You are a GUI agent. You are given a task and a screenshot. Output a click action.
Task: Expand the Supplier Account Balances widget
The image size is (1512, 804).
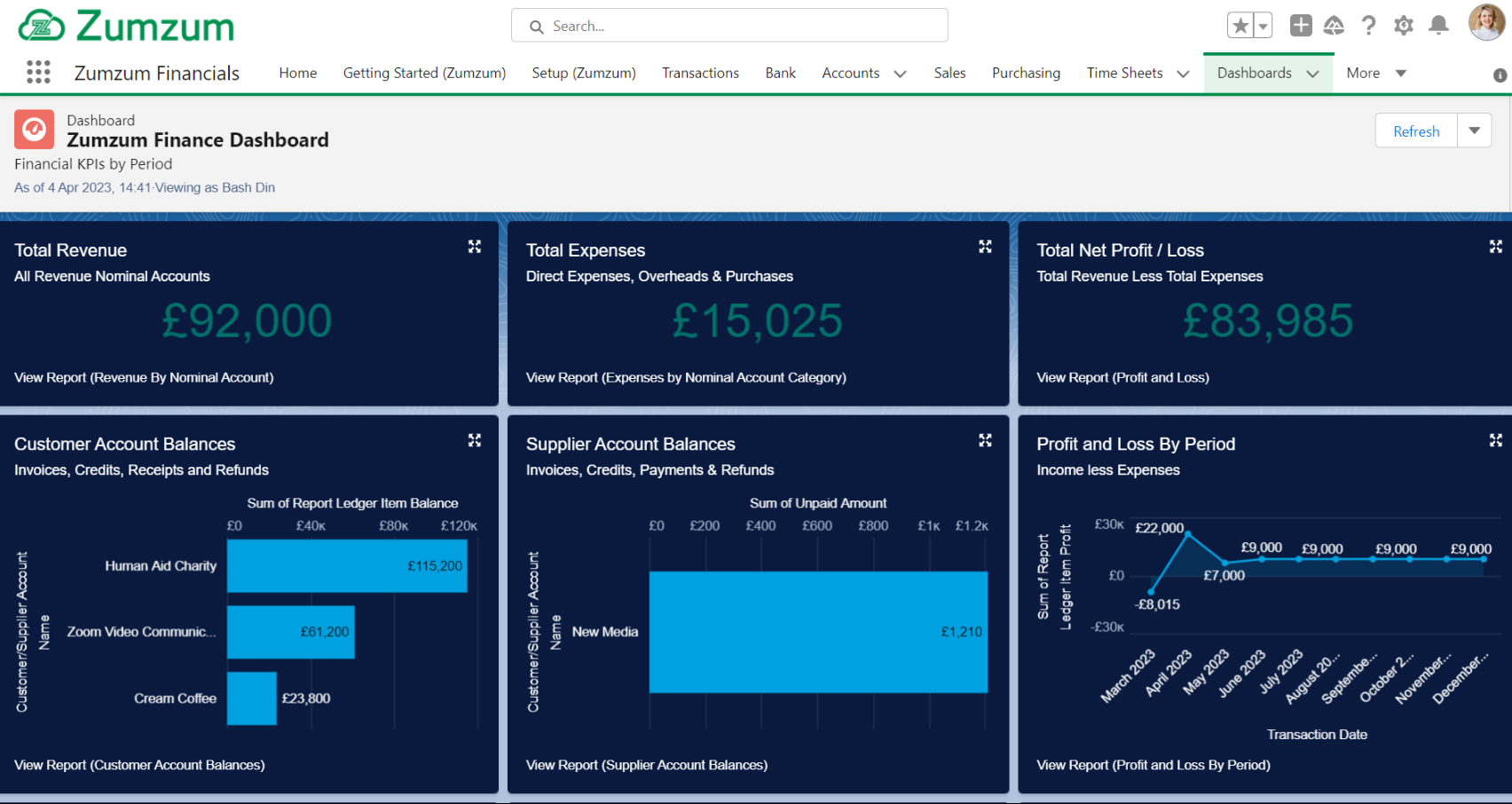click(x=985, y=440)
